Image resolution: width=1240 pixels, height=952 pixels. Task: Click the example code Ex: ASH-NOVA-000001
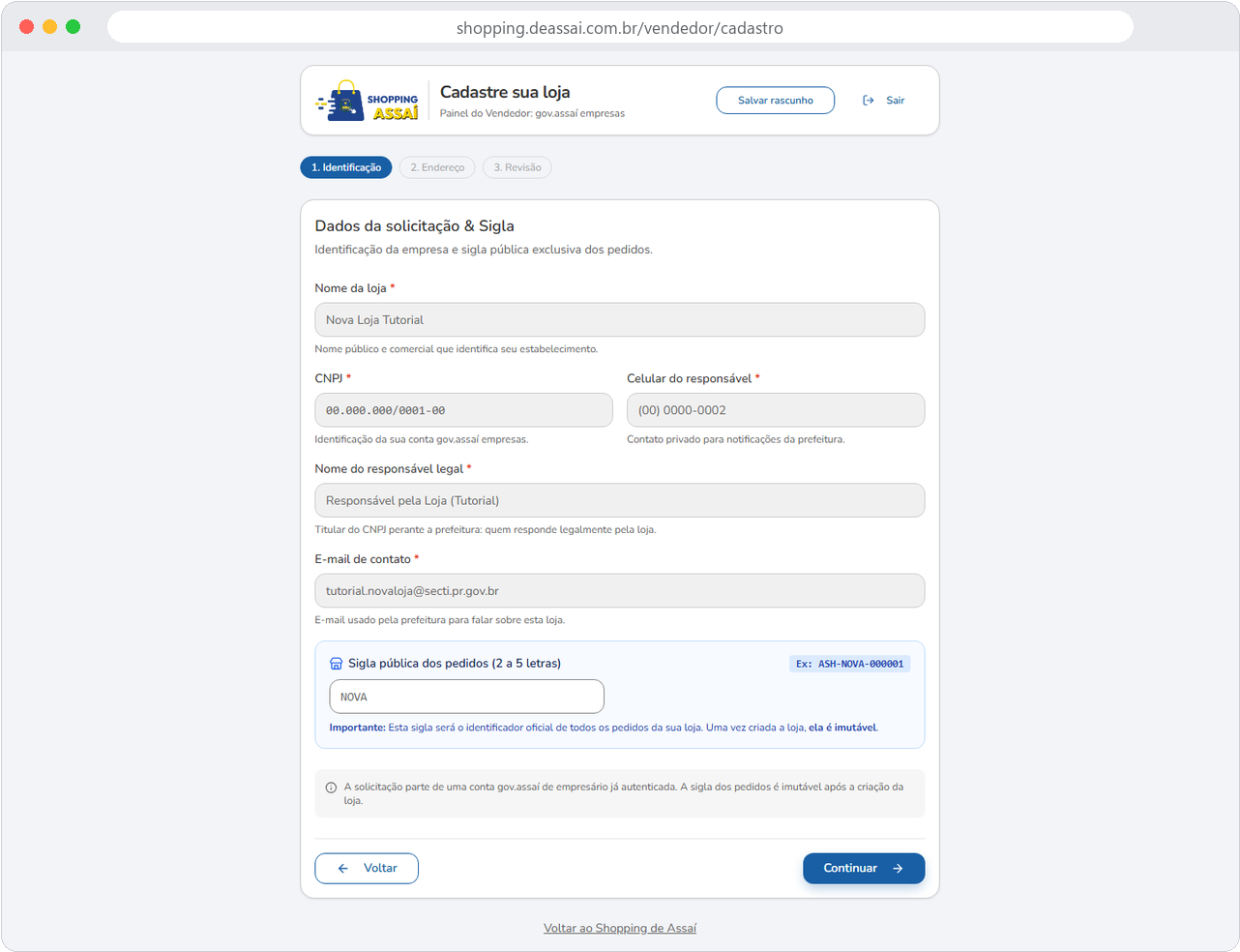point(850,664)
